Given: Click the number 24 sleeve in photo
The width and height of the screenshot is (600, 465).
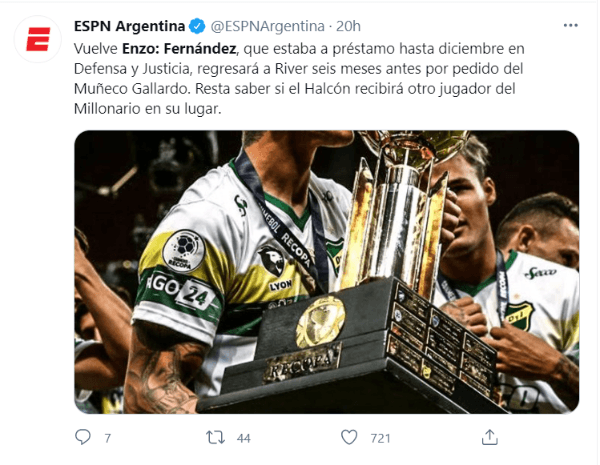Looking at the screenshot, I should point(196,294).
